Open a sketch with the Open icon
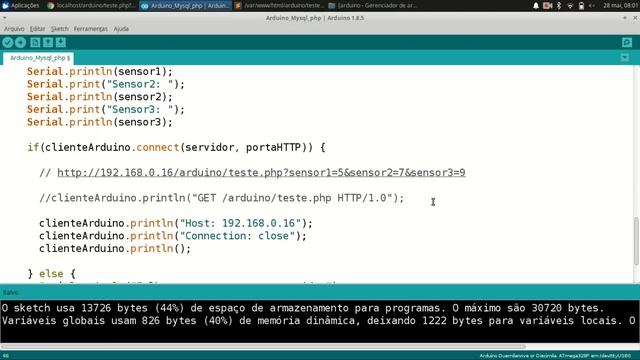640x360 pixels. click(48, 42)
